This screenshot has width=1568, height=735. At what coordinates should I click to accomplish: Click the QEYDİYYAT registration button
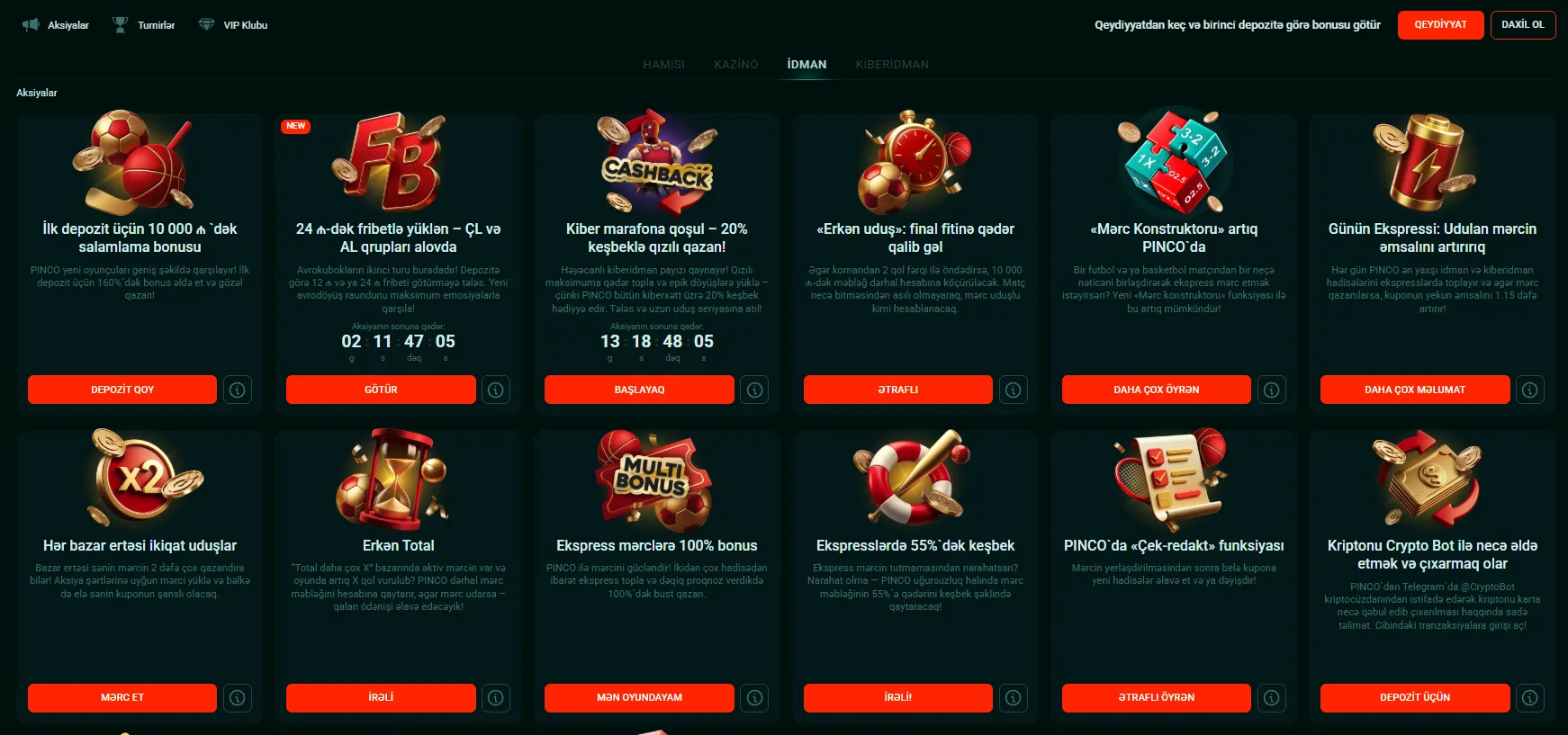click(x=1440, y=25)
